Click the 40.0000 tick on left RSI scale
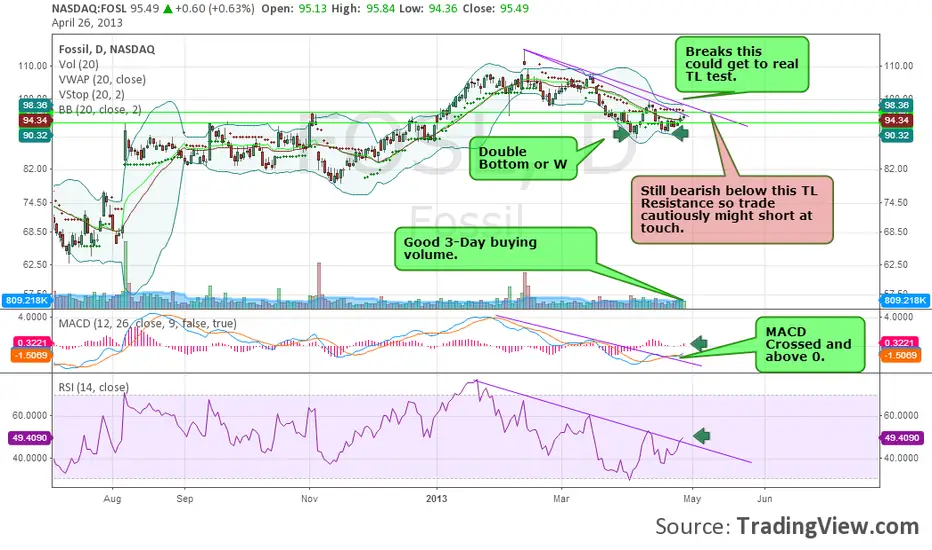 [x=31, y=458]
